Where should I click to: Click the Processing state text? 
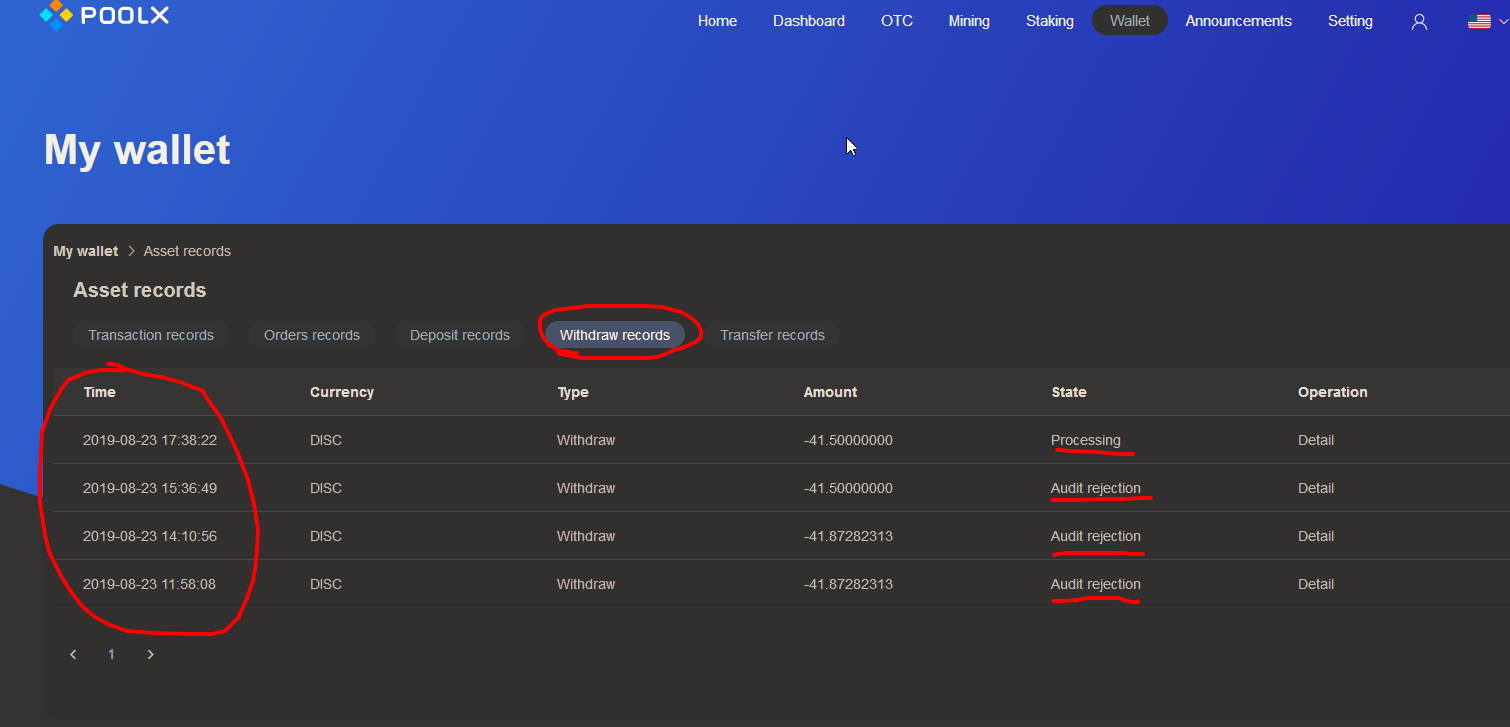coord(1086,440)
